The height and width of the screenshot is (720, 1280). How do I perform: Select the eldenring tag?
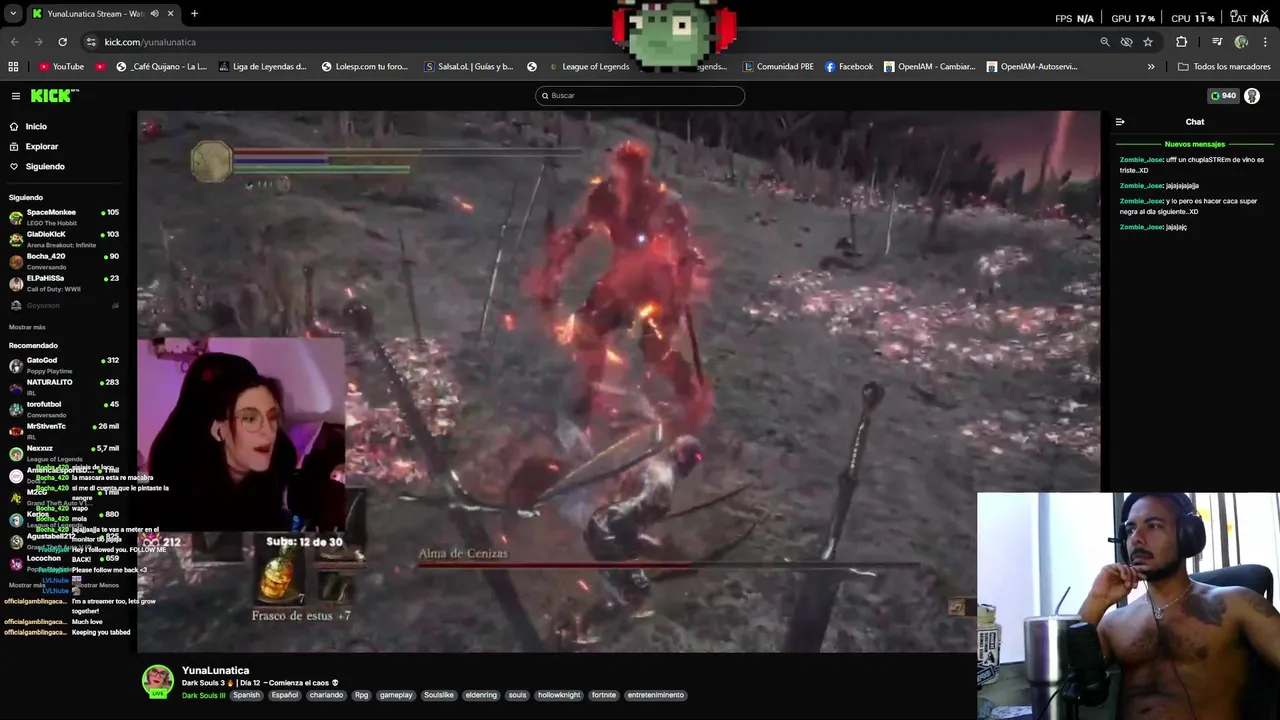tap(481, 695)
